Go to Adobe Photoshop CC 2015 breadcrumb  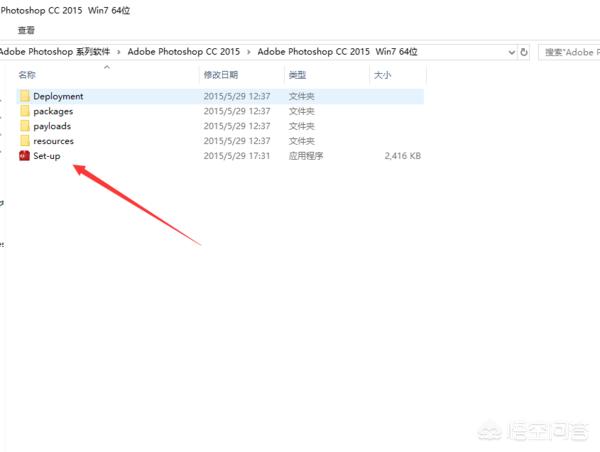184,52
